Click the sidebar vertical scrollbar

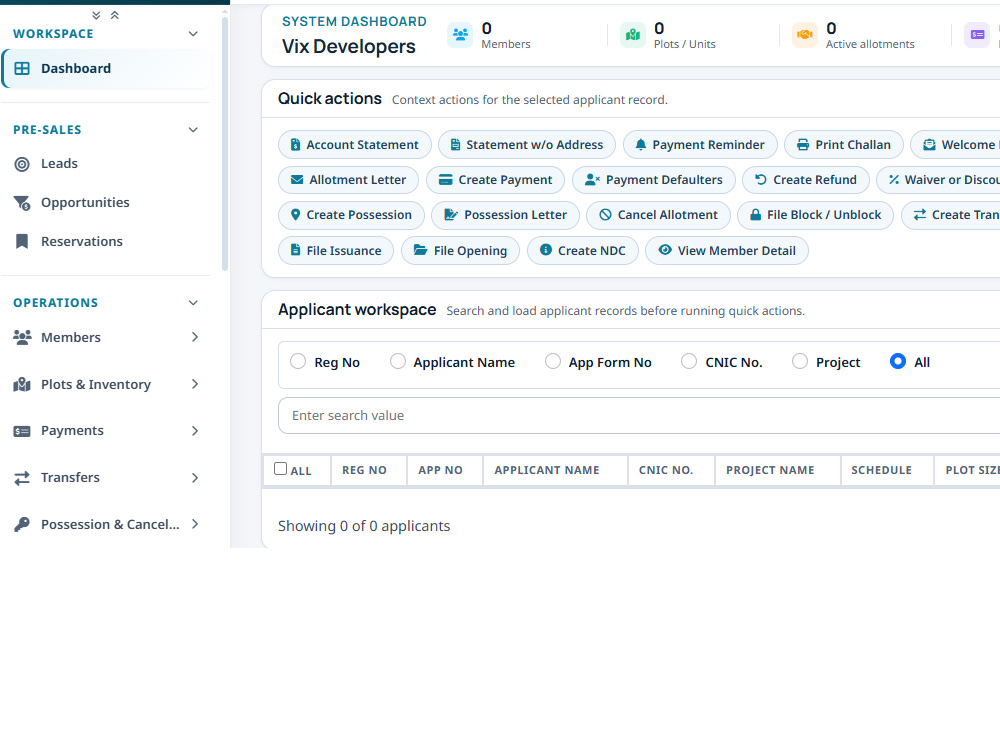pos(224,143)
